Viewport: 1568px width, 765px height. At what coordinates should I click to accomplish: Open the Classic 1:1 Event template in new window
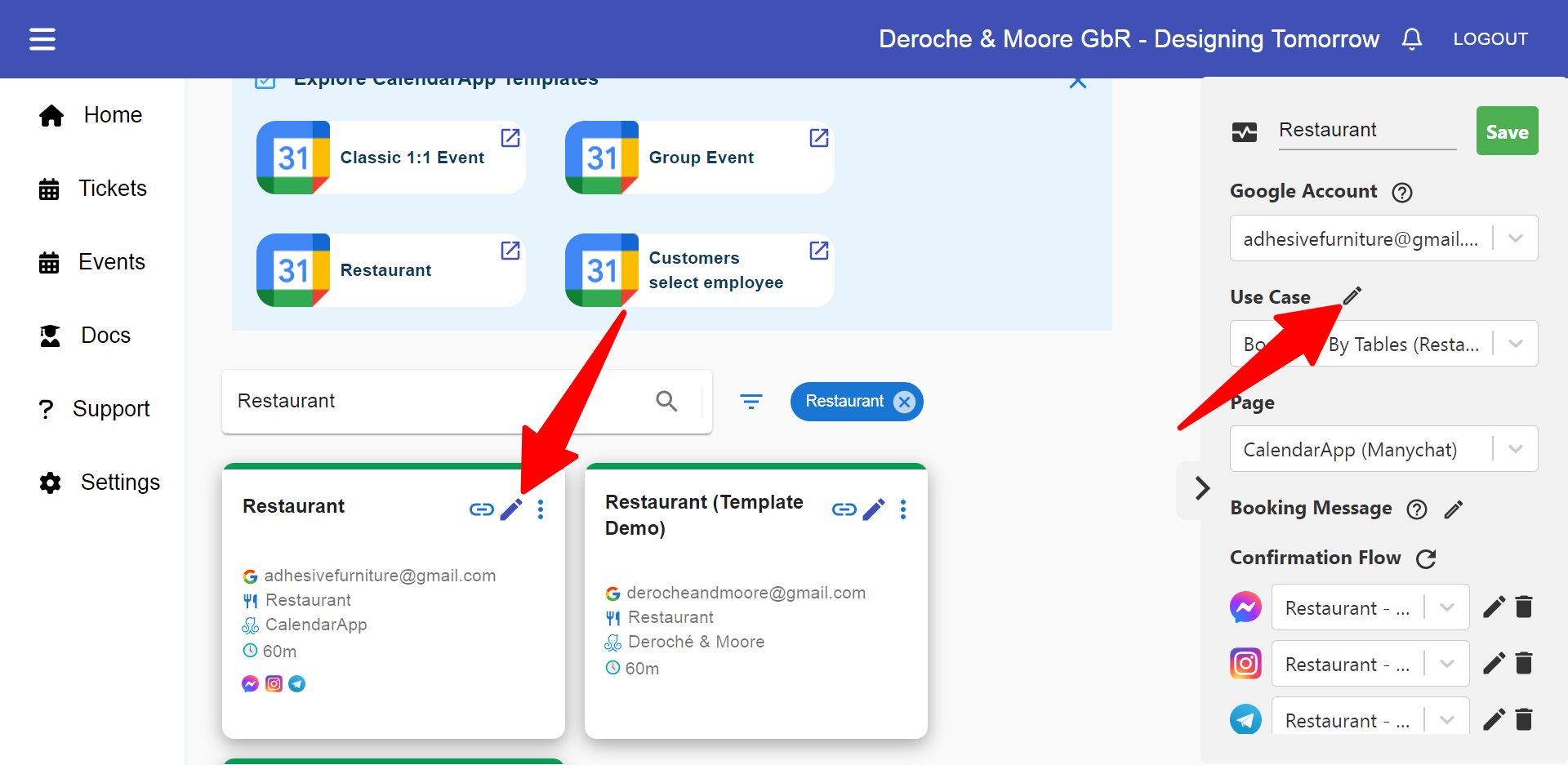tap(510, 138)
